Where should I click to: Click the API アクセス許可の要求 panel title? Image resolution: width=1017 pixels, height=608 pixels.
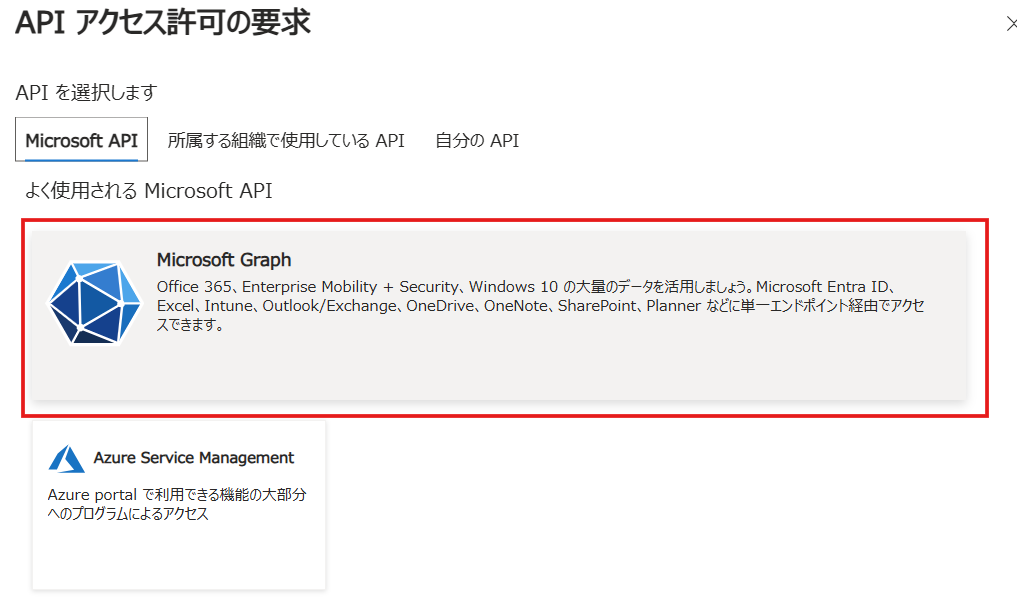(x=163, y=23)
